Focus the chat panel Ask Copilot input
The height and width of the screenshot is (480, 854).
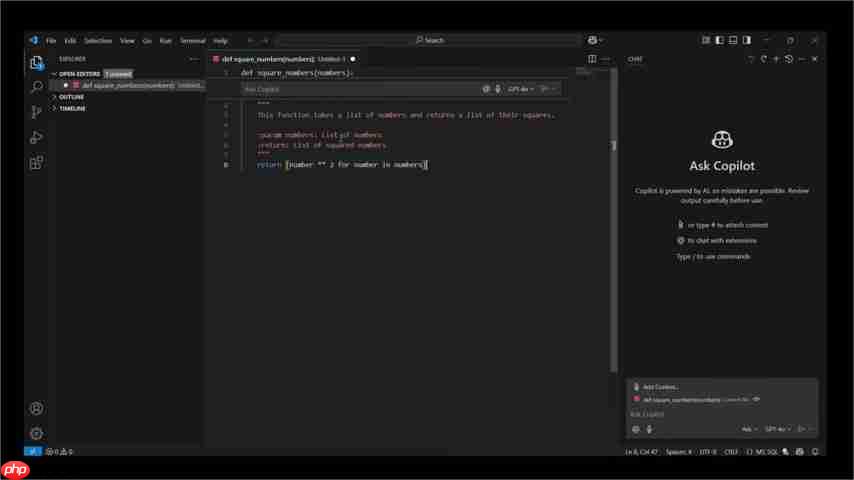pos(721,415)
